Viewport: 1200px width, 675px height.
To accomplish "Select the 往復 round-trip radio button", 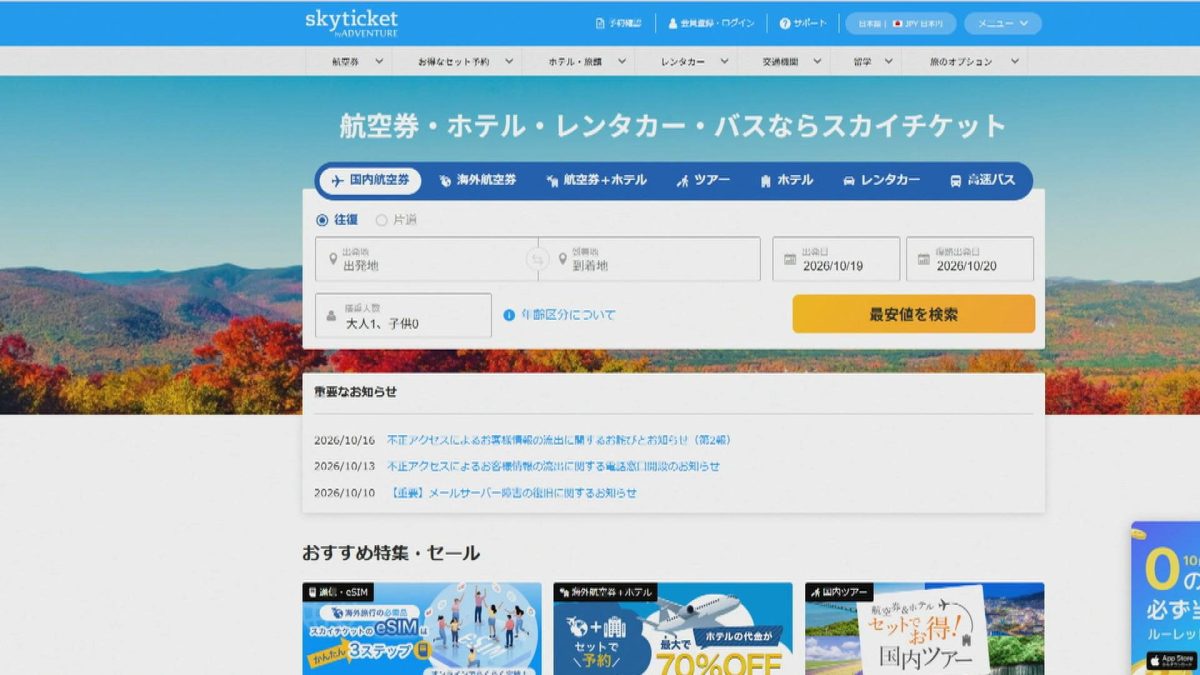I will [322, 220].
